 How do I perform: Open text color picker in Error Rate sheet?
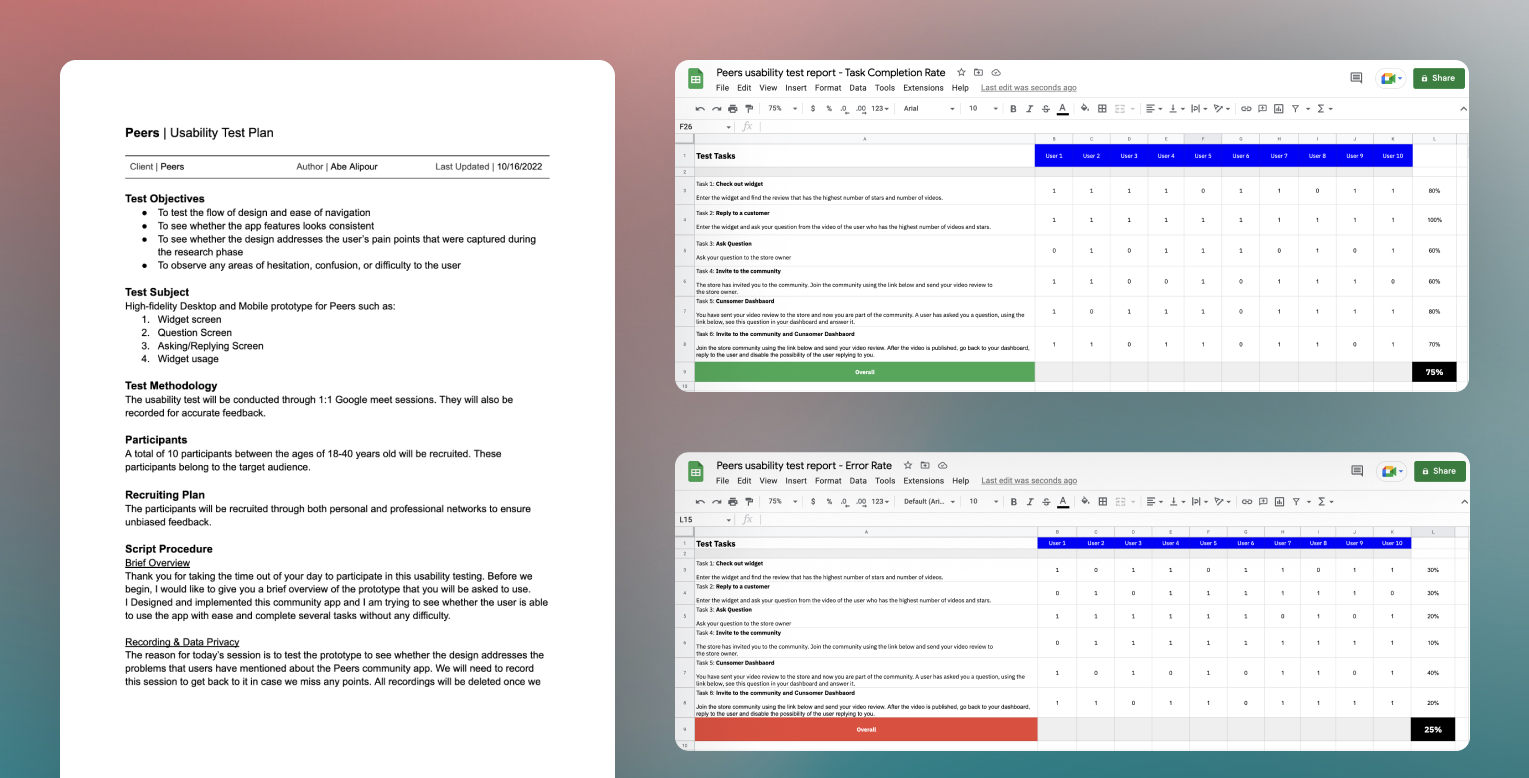pos(1063,501)
